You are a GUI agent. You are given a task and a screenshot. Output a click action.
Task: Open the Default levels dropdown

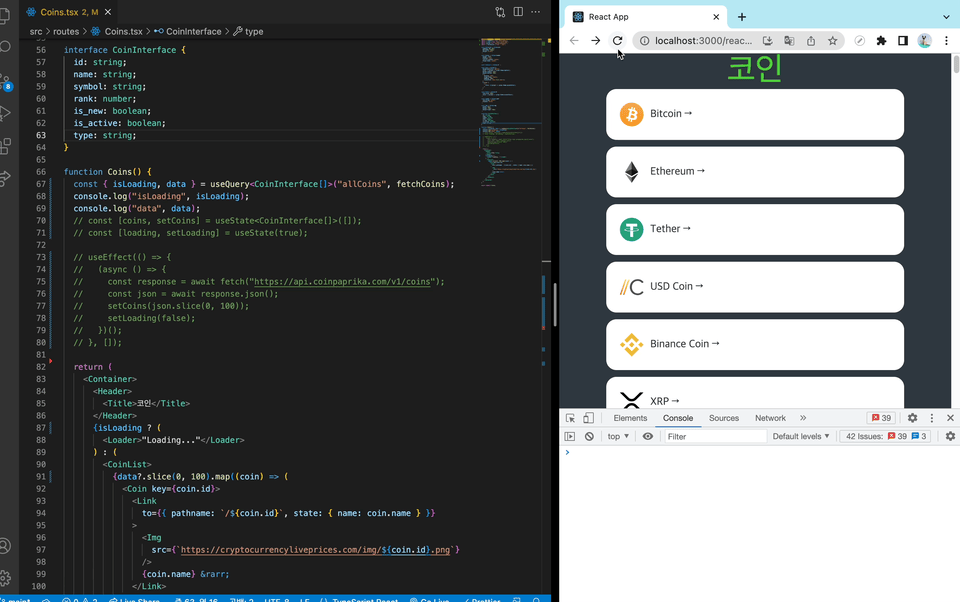801,436
